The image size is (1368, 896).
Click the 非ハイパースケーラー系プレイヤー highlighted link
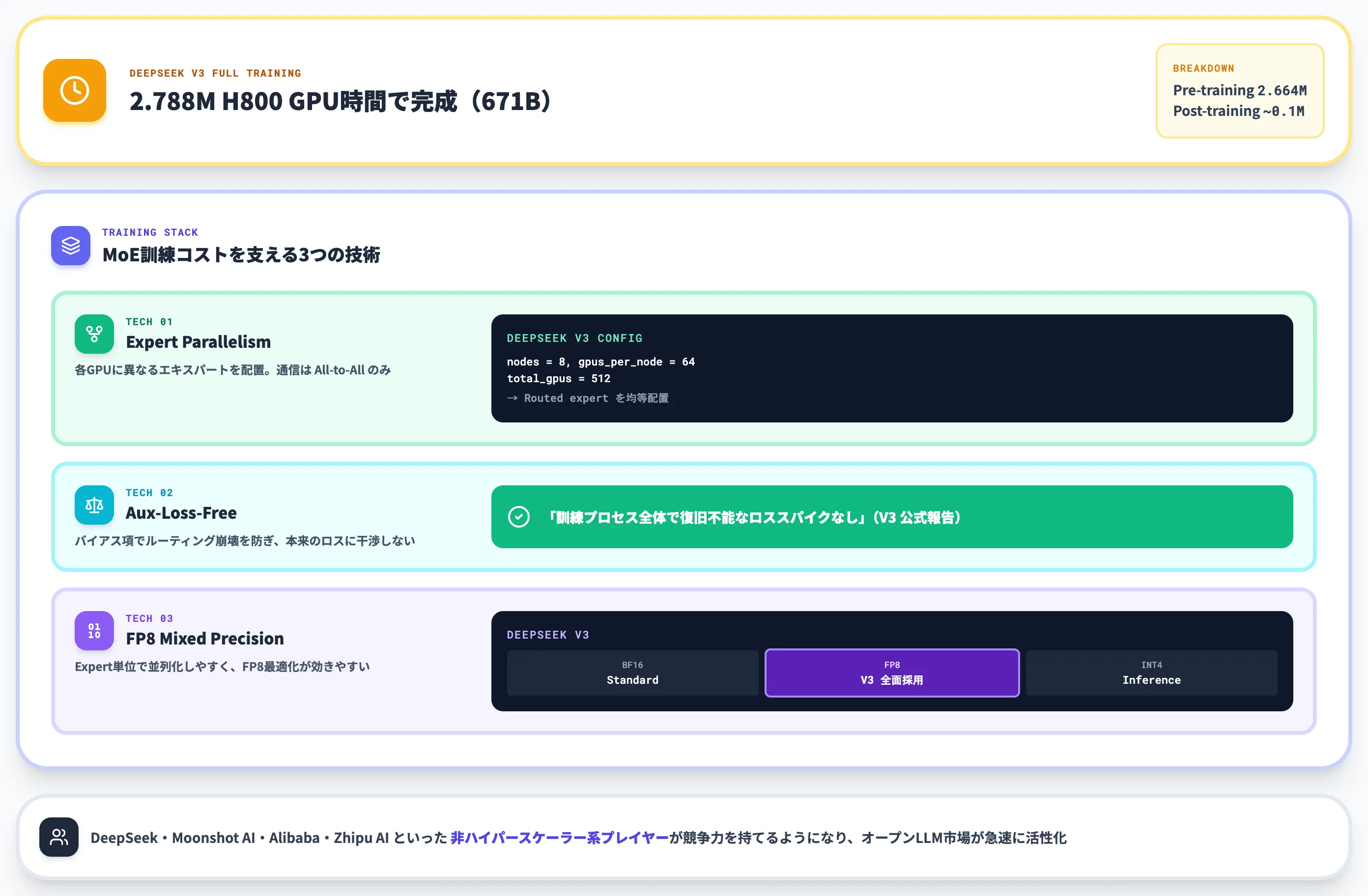559,838
